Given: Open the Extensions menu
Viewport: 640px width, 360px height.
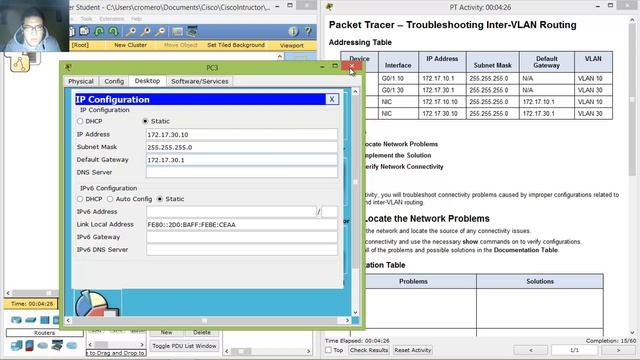Looking at the screenshot, I should [112, 19].
